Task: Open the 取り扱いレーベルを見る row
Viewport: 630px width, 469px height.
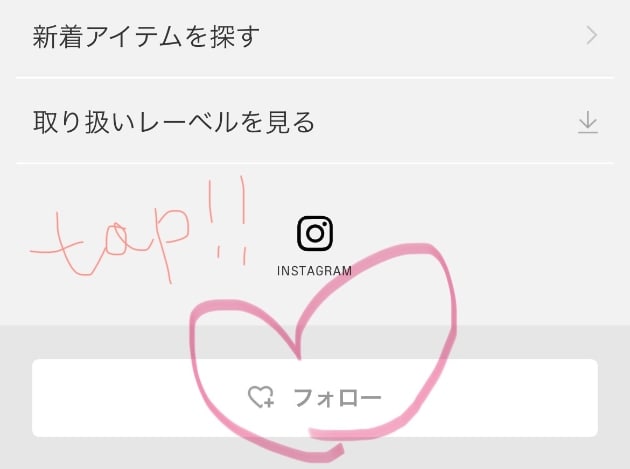Action: (x=315, y=121)
